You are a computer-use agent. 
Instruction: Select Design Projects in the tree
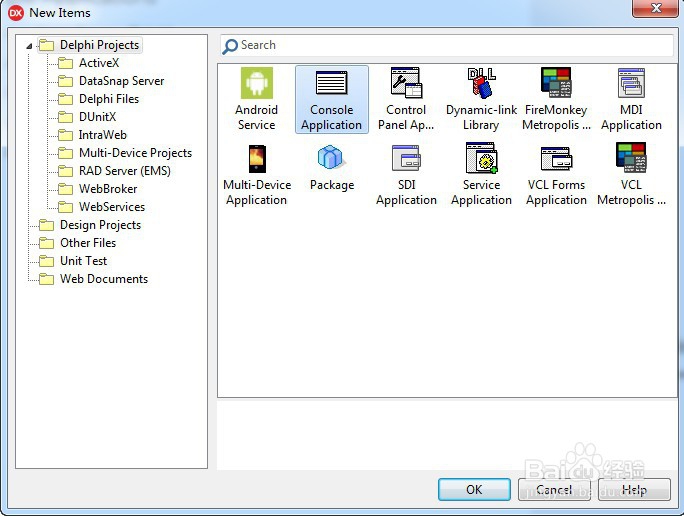90,225
